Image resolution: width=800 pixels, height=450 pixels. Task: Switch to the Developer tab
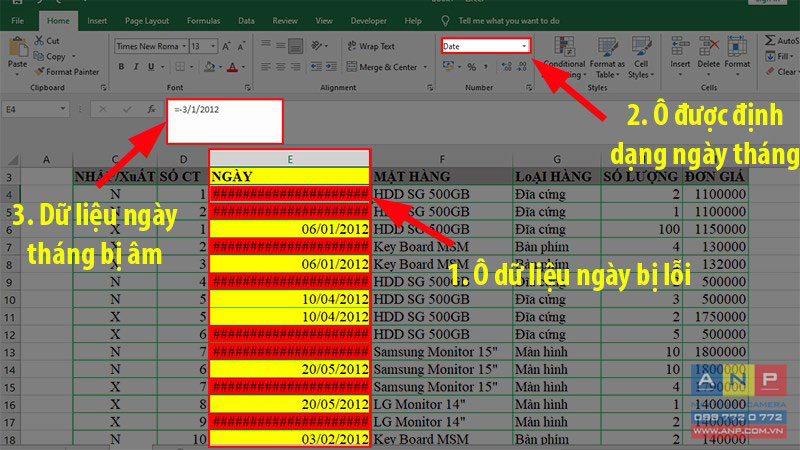click(368, 21)
